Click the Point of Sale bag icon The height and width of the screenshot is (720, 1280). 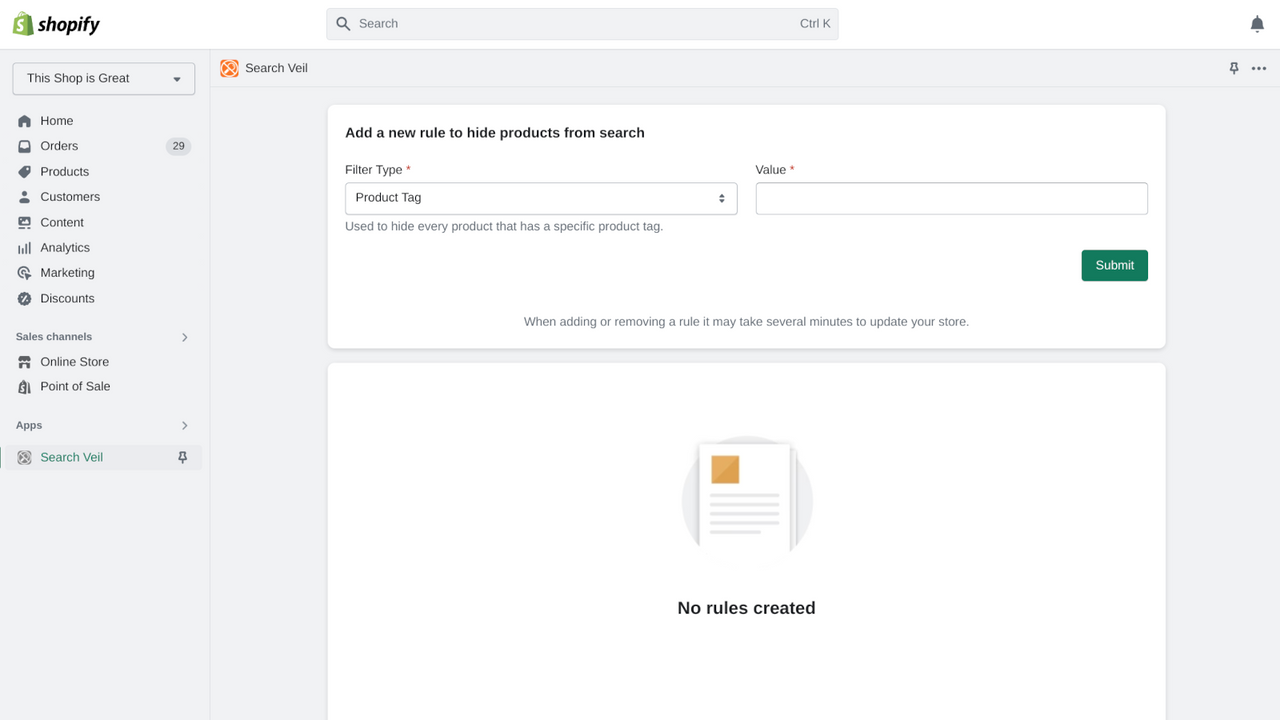click(x=25, y=387)
